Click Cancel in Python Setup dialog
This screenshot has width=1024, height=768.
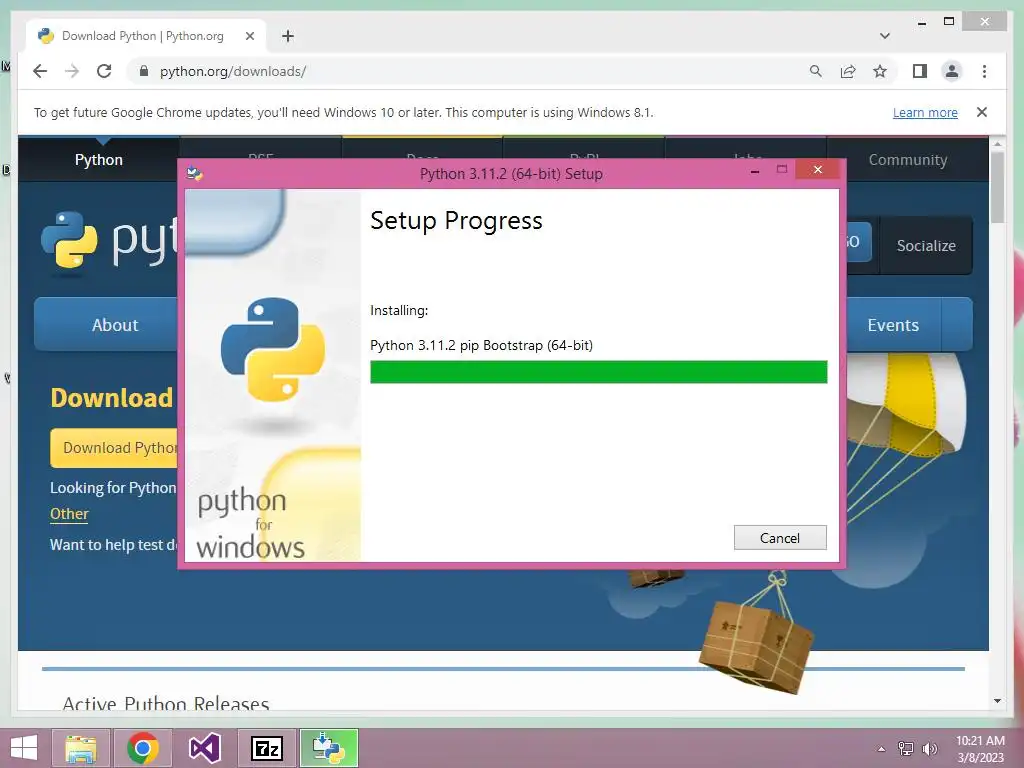780,537
